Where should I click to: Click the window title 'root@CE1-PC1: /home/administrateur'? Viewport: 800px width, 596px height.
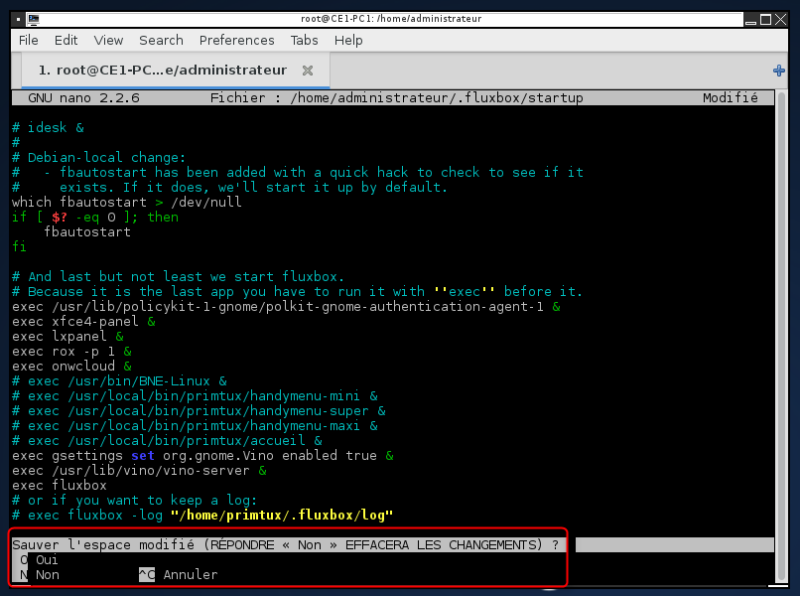click(391, 19)
